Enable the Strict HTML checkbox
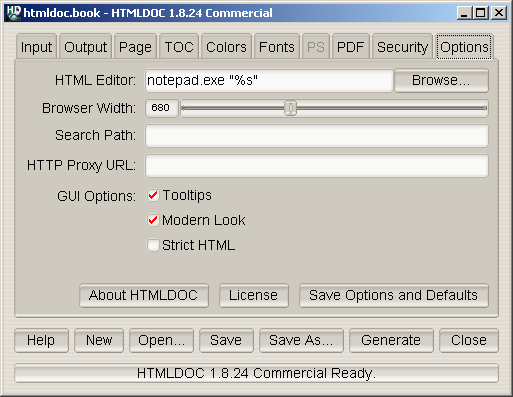This screenshot has height=397, width=513. [153, 245]
